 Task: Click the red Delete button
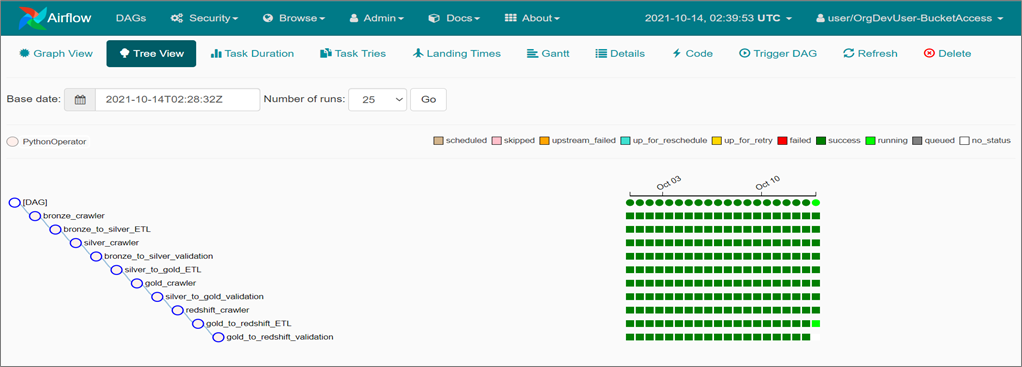coord(947,53)
